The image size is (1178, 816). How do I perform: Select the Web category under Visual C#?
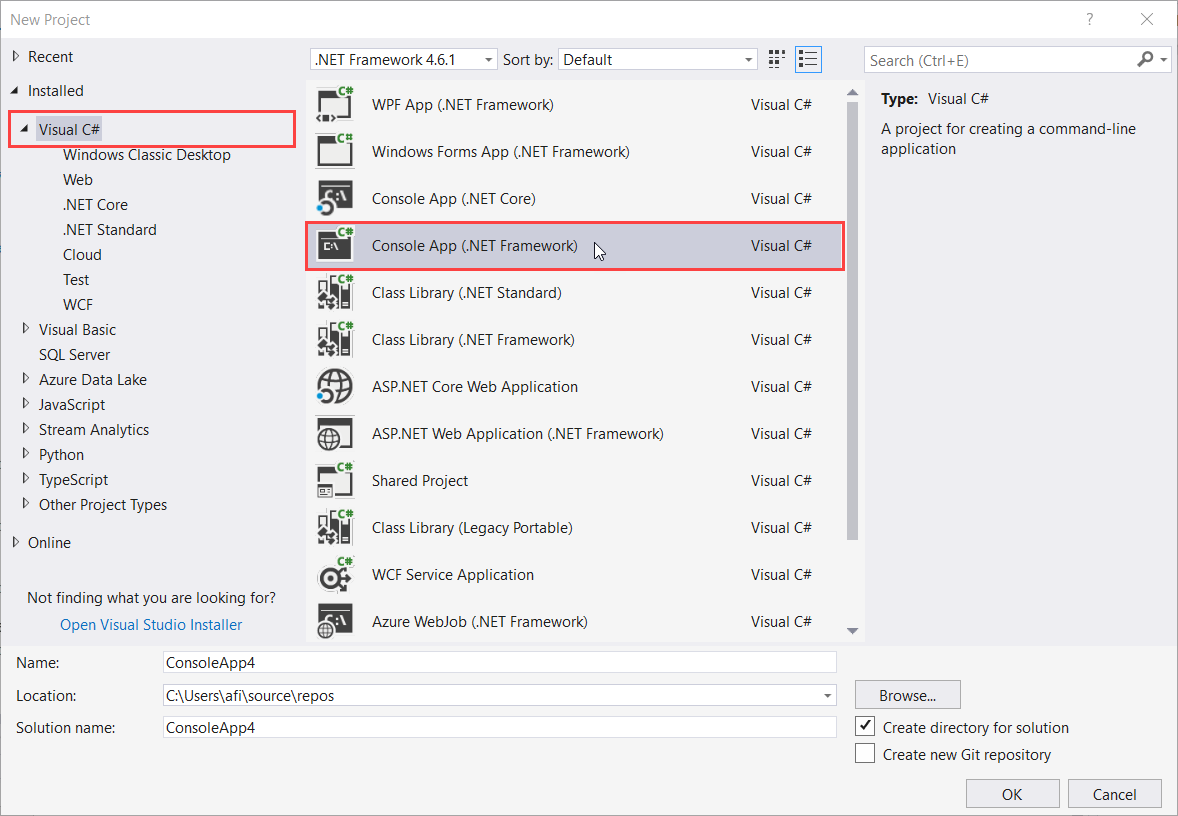coord(77,180)
